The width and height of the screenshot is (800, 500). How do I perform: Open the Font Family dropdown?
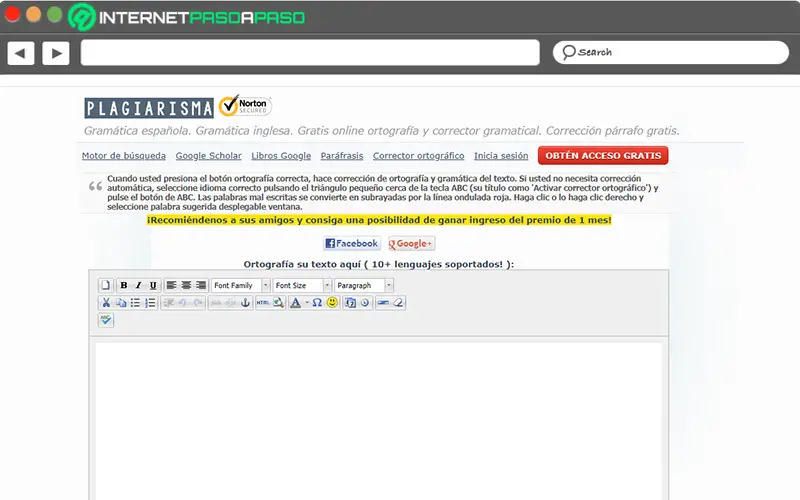240,285
